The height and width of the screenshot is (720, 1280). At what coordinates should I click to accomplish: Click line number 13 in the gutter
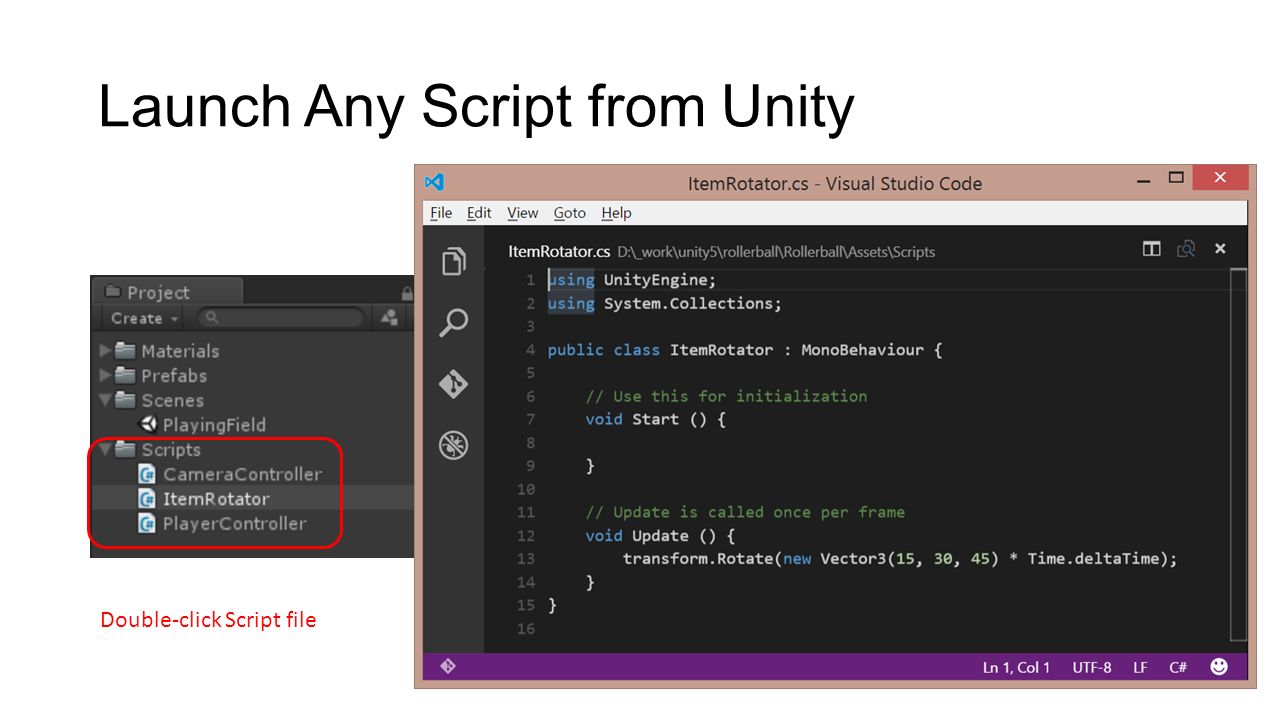(x=526, y=559)
